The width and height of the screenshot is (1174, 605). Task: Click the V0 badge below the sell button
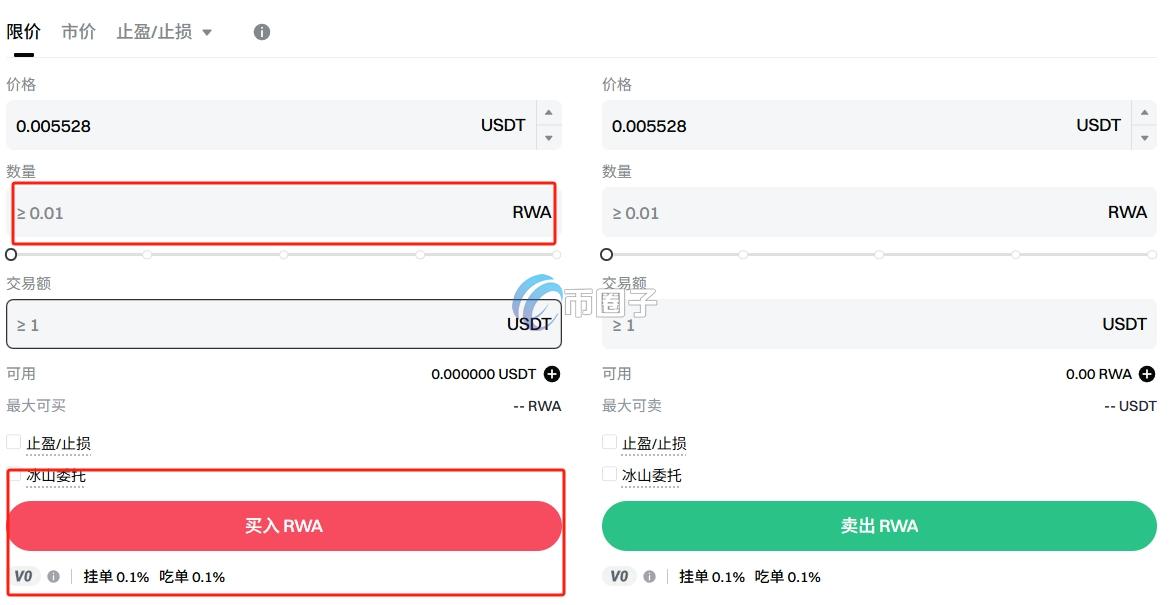(620, 576)
